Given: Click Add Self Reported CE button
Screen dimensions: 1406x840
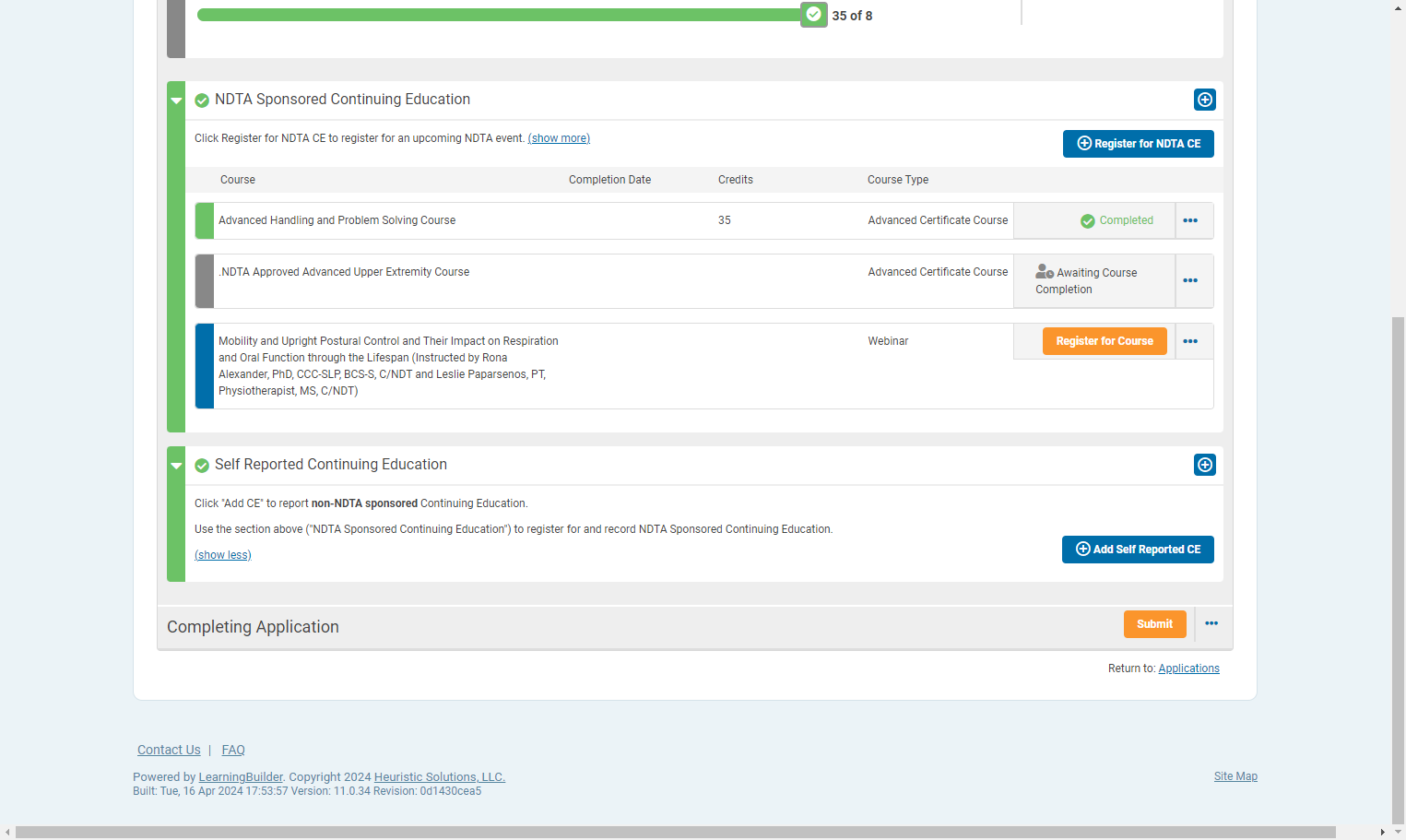Looking at the screenshot, I should (x=1138, y=550).
